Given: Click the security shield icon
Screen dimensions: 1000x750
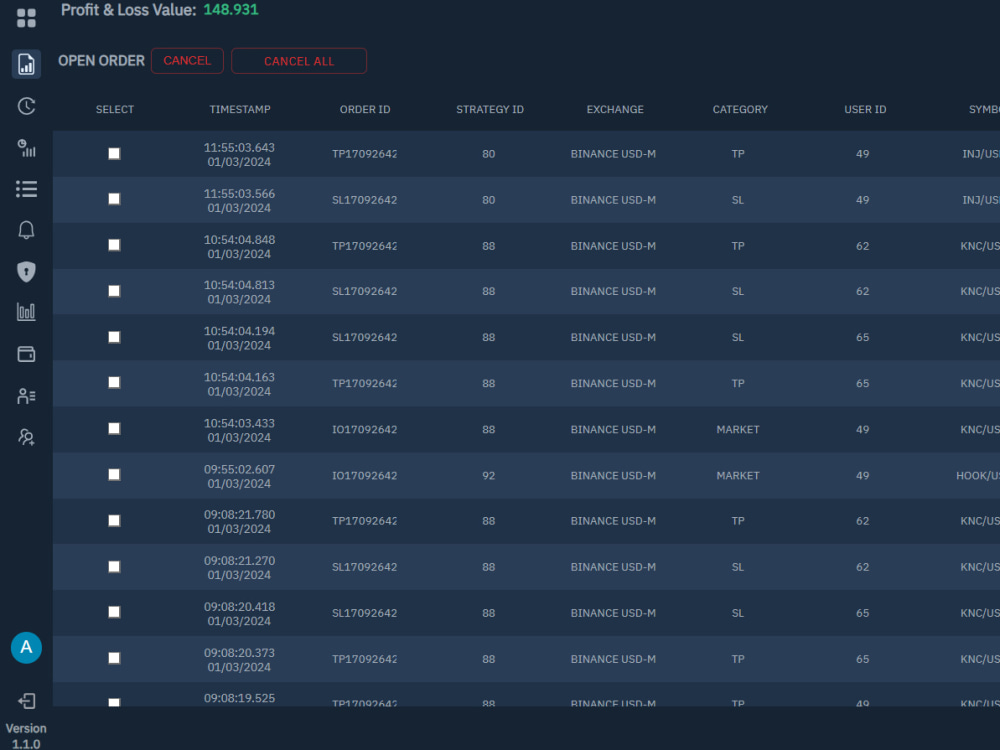Looking at the screenshot, I should (26, 271).
